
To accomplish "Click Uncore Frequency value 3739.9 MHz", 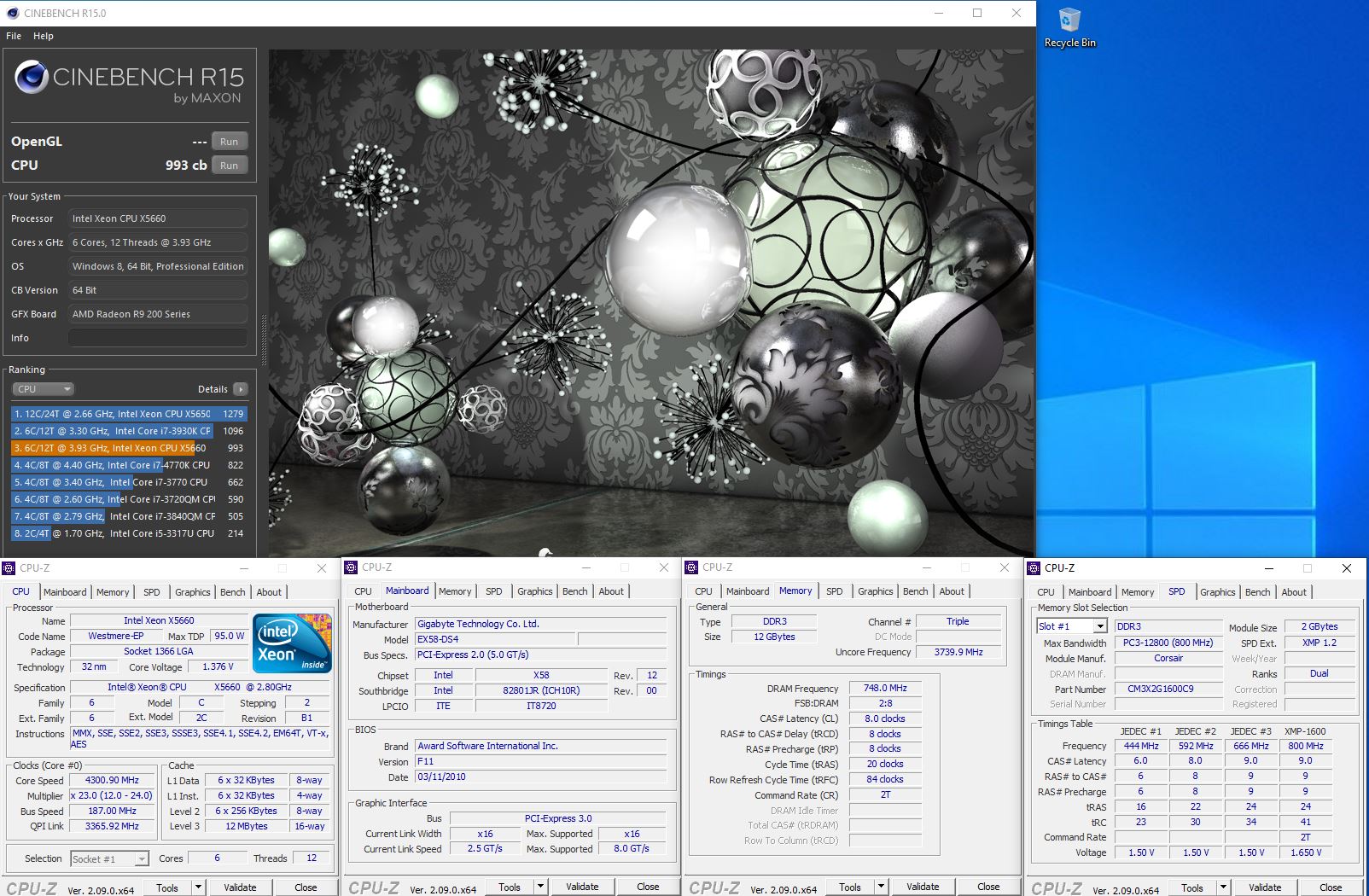I will coord(958,652).
